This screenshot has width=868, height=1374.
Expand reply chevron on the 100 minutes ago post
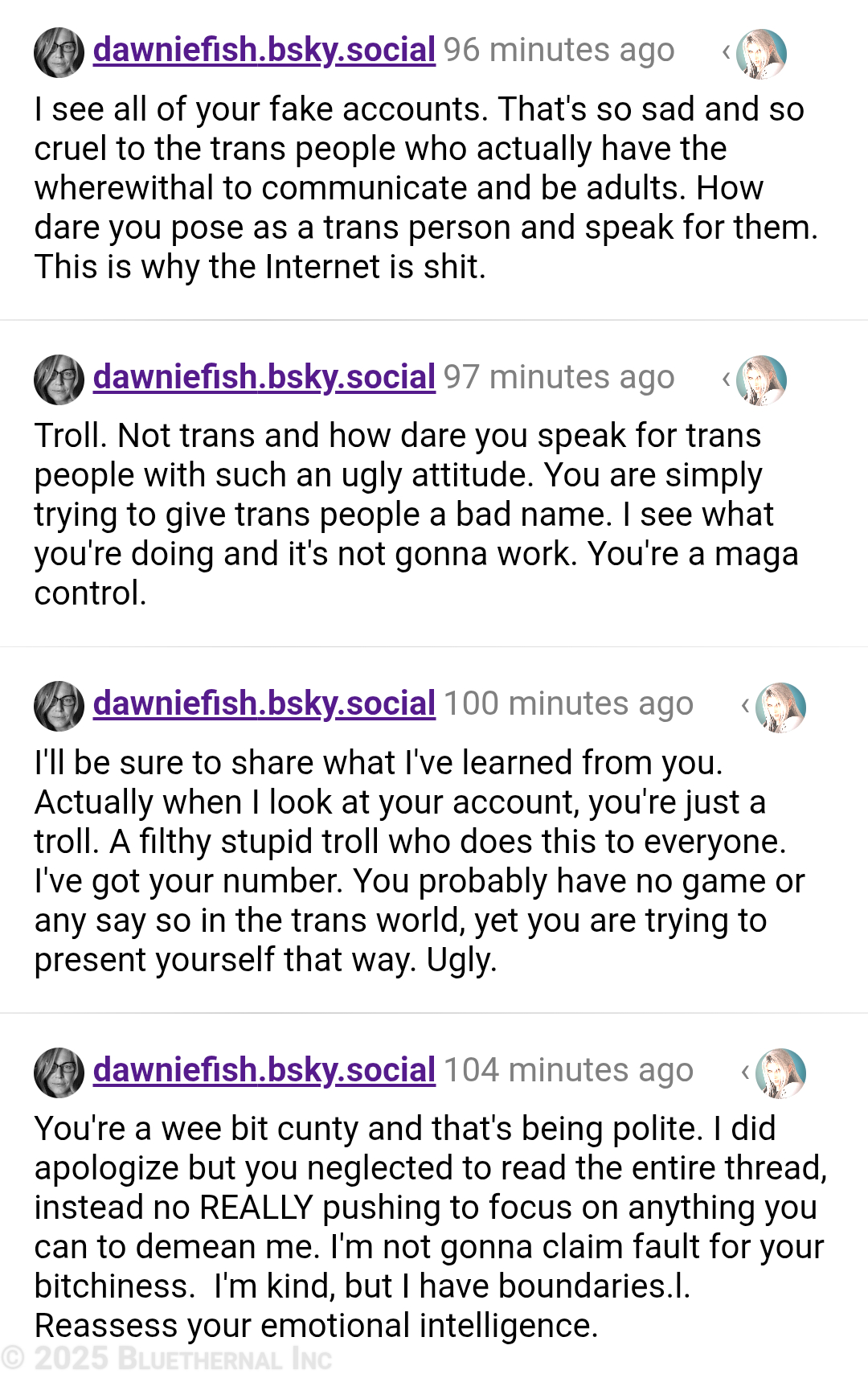point(746,706)
